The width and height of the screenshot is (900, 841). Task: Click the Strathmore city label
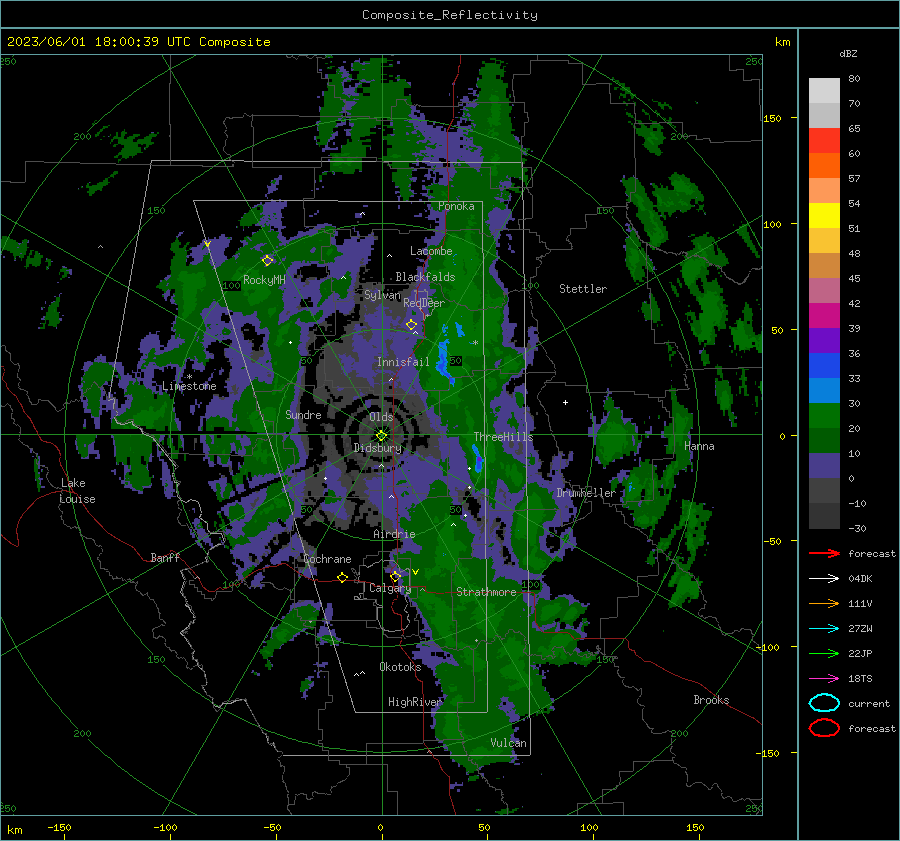pyautogui.click(x=486, y=592)
